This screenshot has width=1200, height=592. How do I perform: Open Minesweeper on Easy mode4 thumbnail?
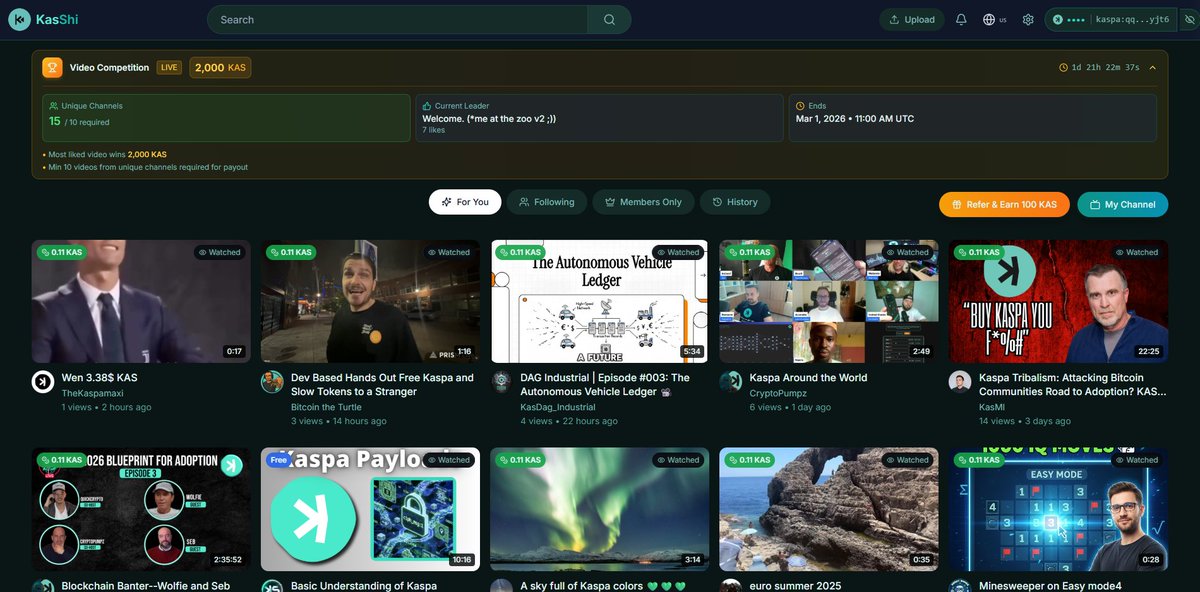[x=1058, y=509]
